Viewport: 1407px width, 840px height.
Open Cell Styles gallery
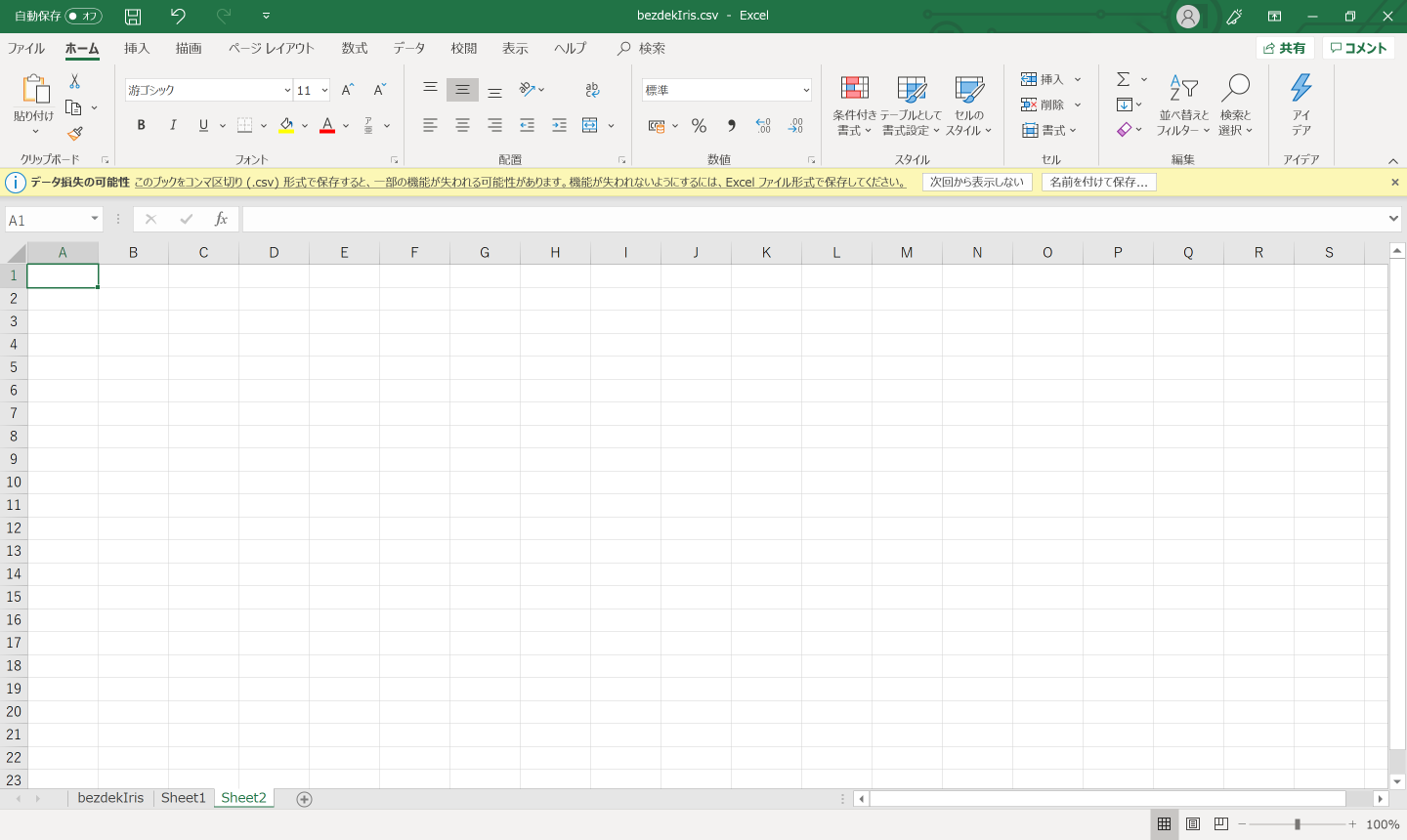click(968, 104)
